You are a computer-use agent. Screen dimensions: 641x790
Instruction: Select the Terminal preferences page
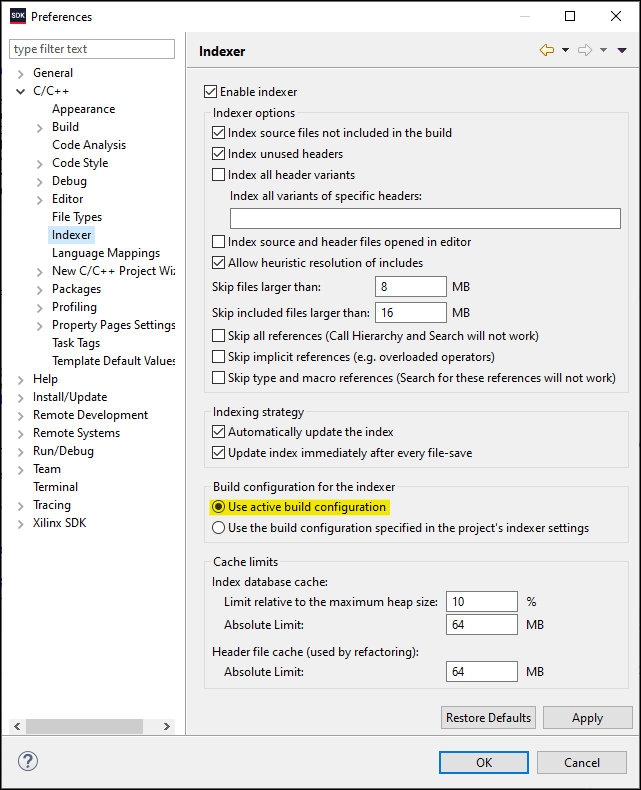click(x=55, y=487)
